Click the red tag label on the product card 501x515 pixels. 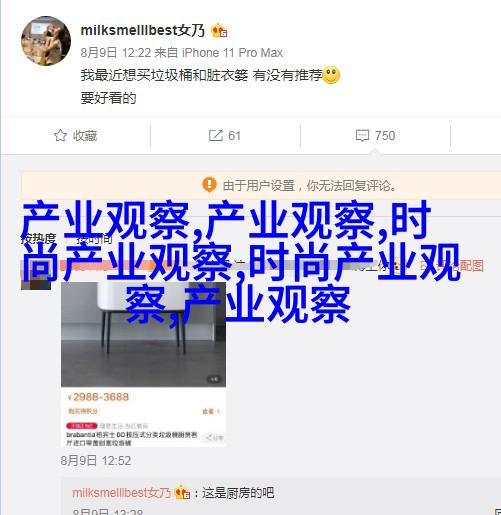click(82, 426)
